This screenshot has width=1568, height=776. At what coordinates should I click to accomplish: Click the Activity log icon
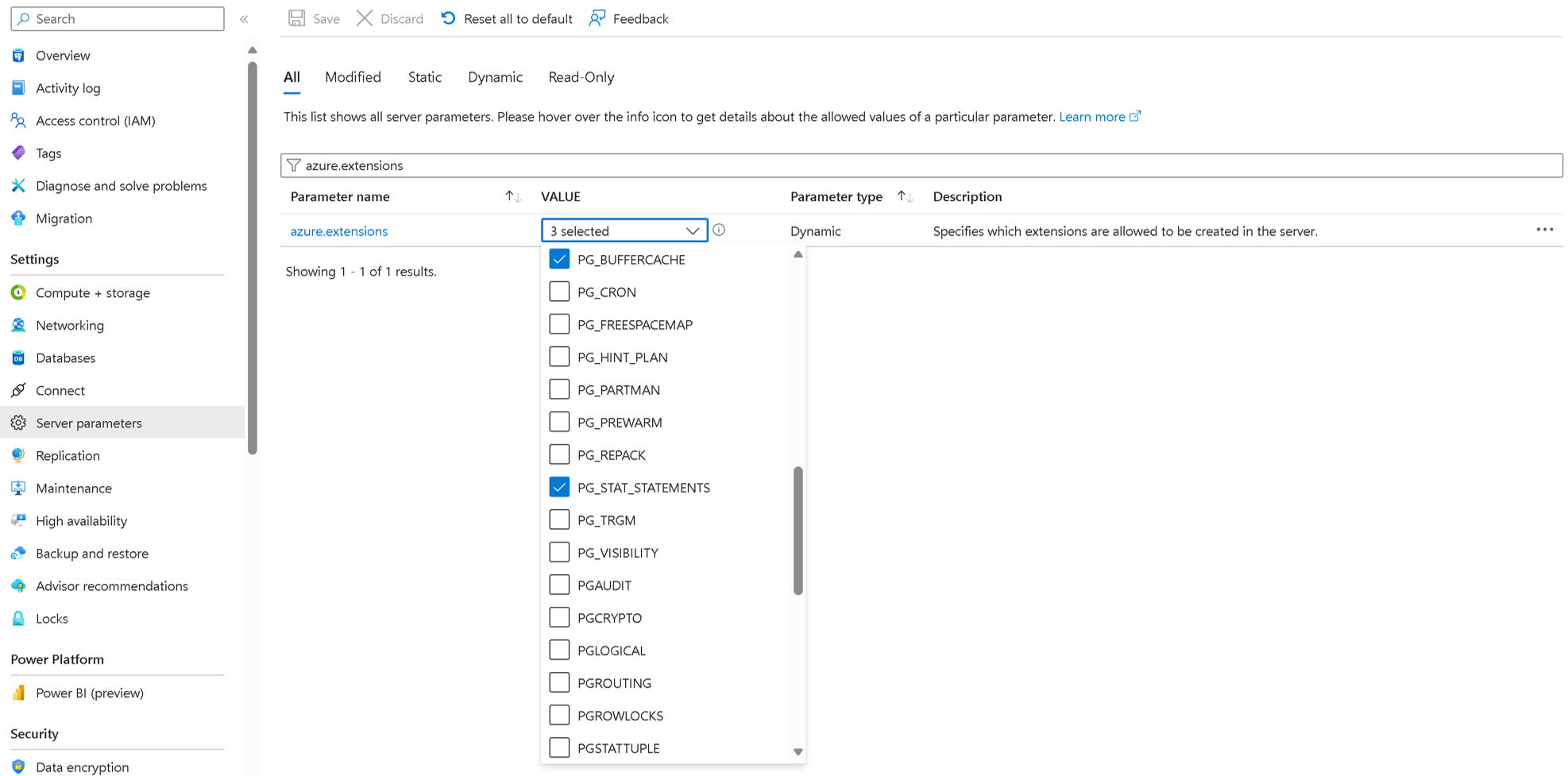click(18, 88)
